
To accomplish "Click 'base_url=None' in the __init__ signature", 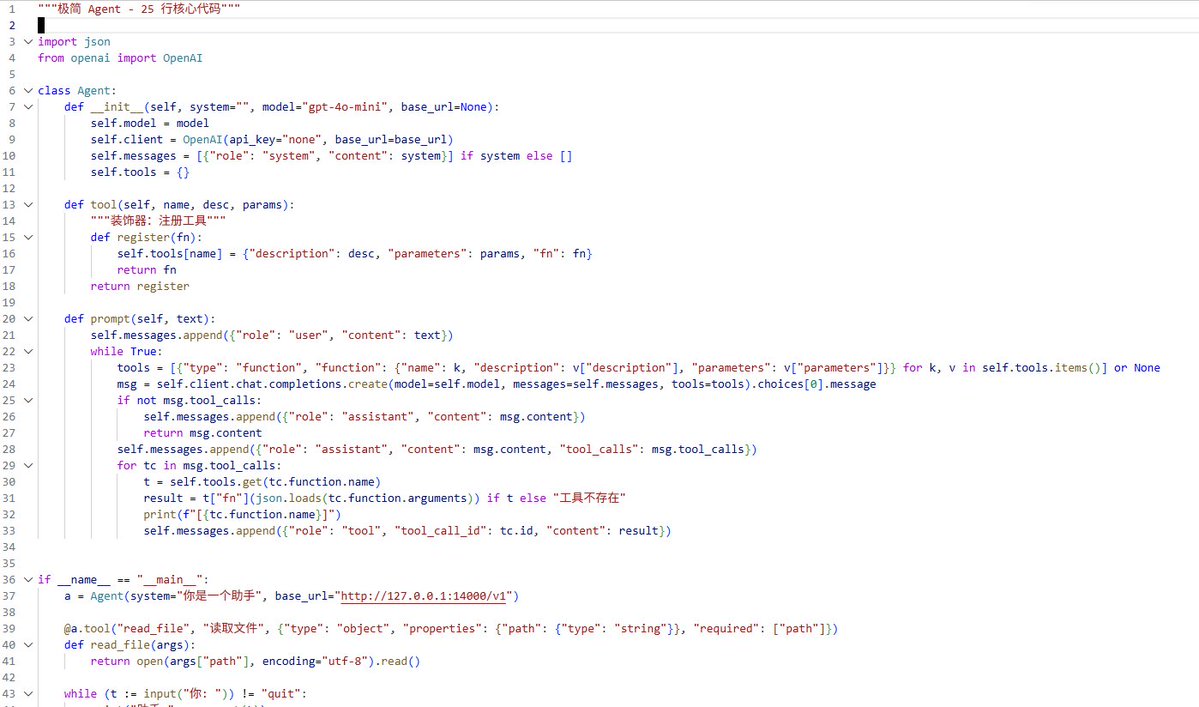I will click(444, 107).
